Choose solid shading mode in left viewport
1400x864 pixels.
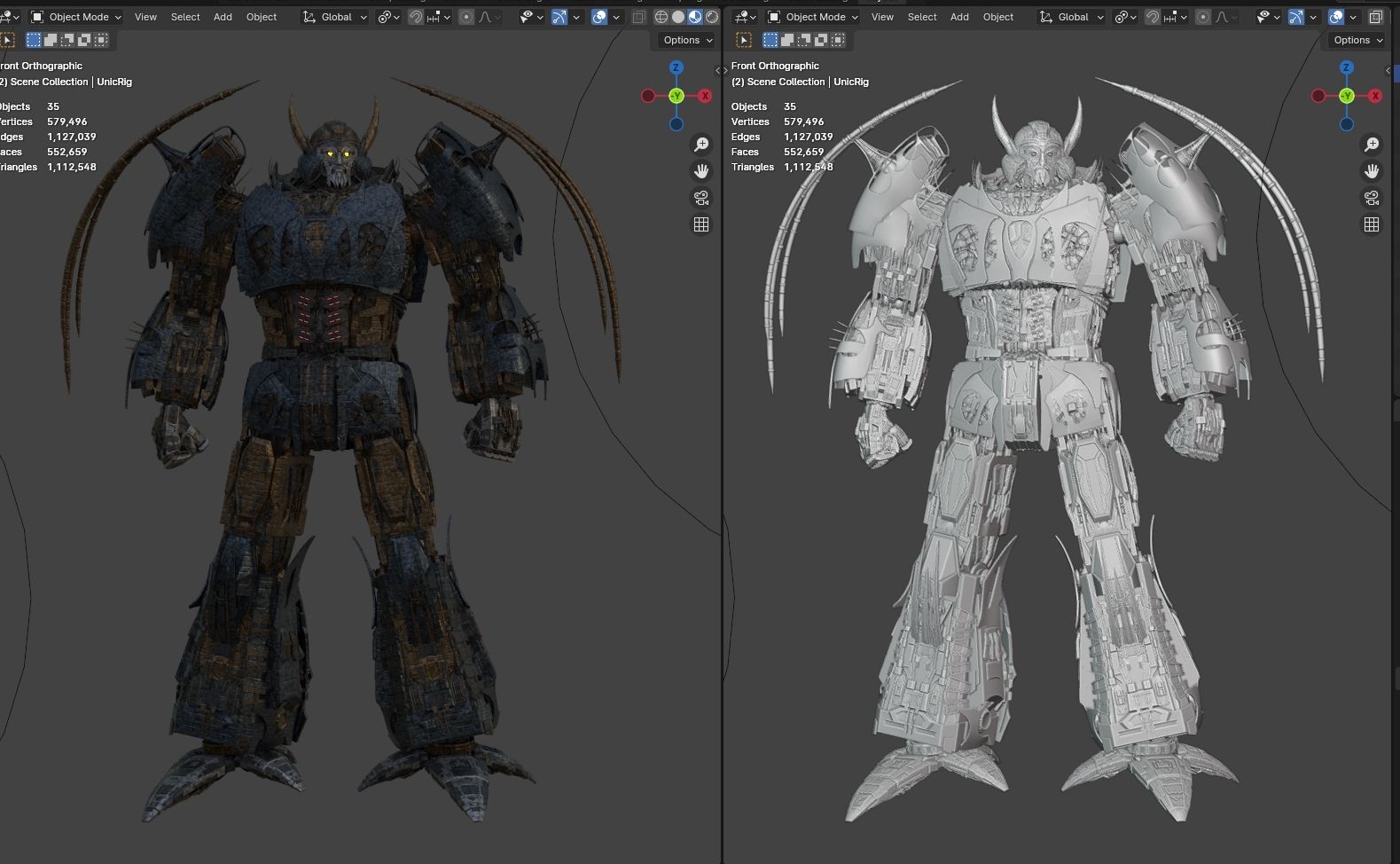tap(678, 17)
